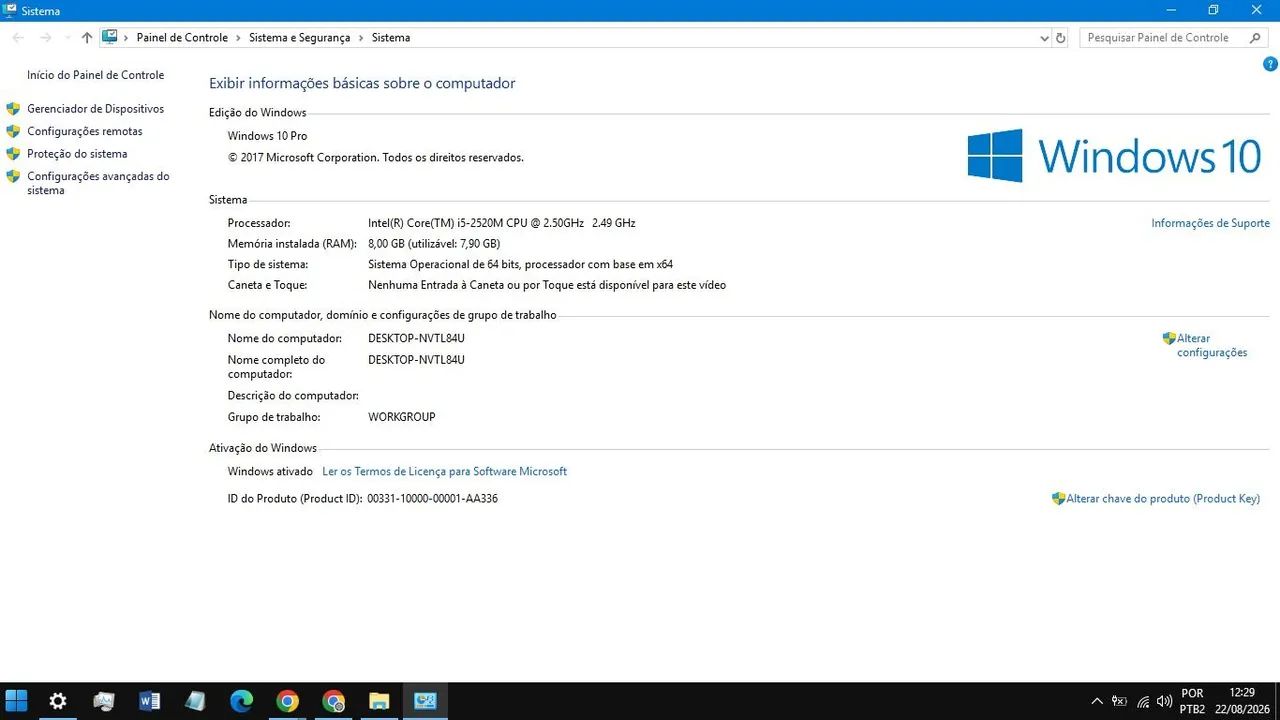The height and width of the screenshot is (720, 1280).
Task: Open Settings gear in taskbar
Action: (x=58, y=701)
